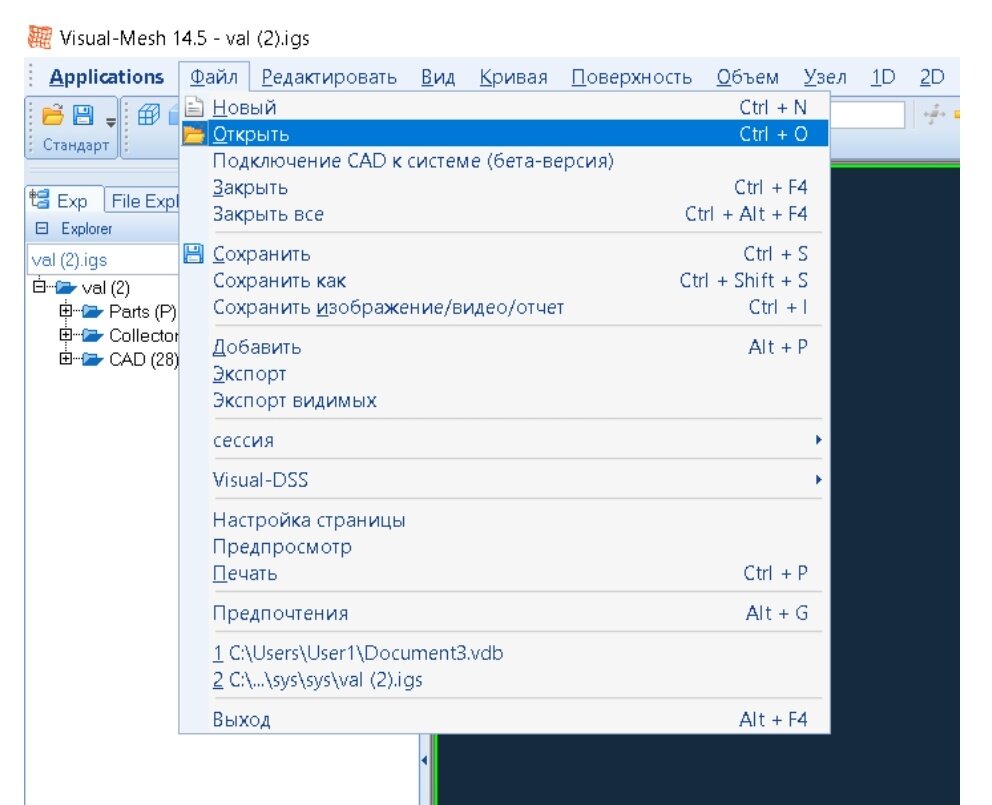Click the save diskette toolbar icon
This screenshot has height=805, width=992.
83,115
